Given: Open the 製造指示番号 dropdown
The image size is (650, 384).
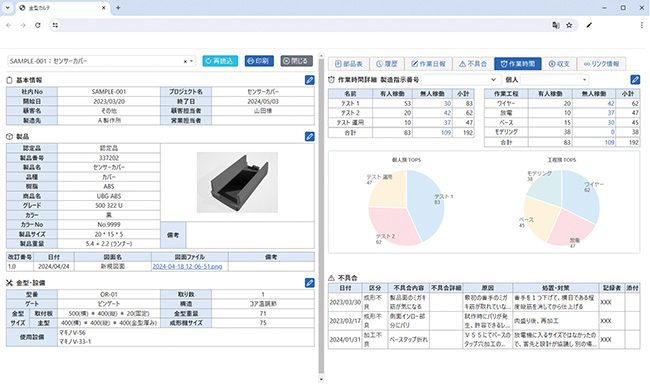Looking at the screenshot, I should (x=461, y=79).
